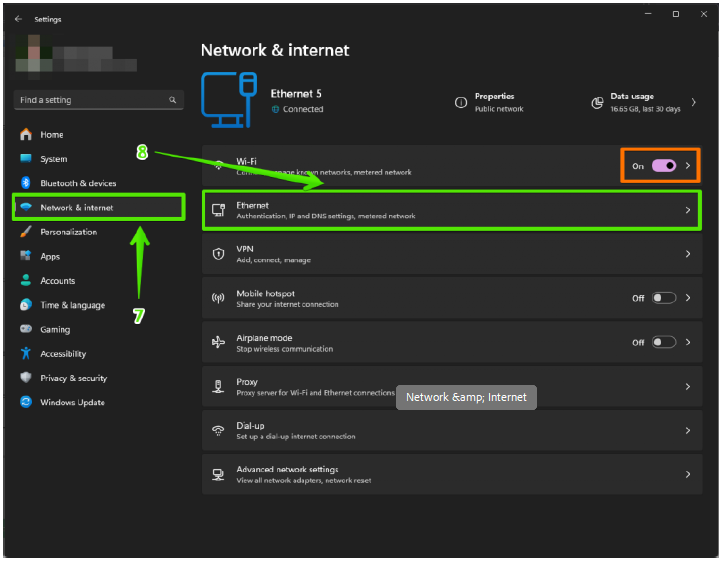The height and width of the screenshot is (562, 721).
Task: Select Personalization in the sidebar
Action: [x=68, y=232]
